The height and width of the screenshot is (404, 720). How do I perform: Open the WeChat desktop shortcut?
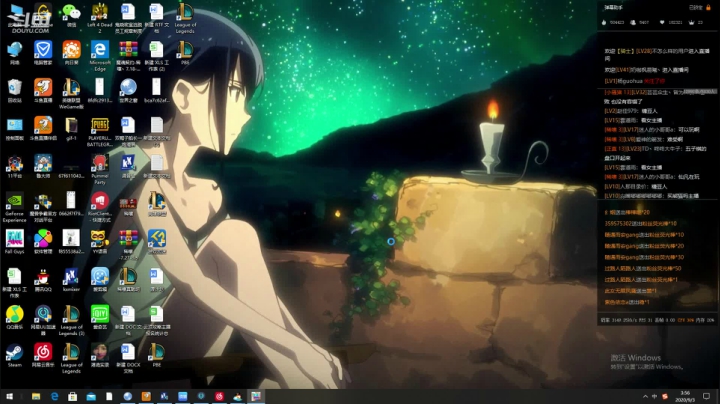point(71,16)
